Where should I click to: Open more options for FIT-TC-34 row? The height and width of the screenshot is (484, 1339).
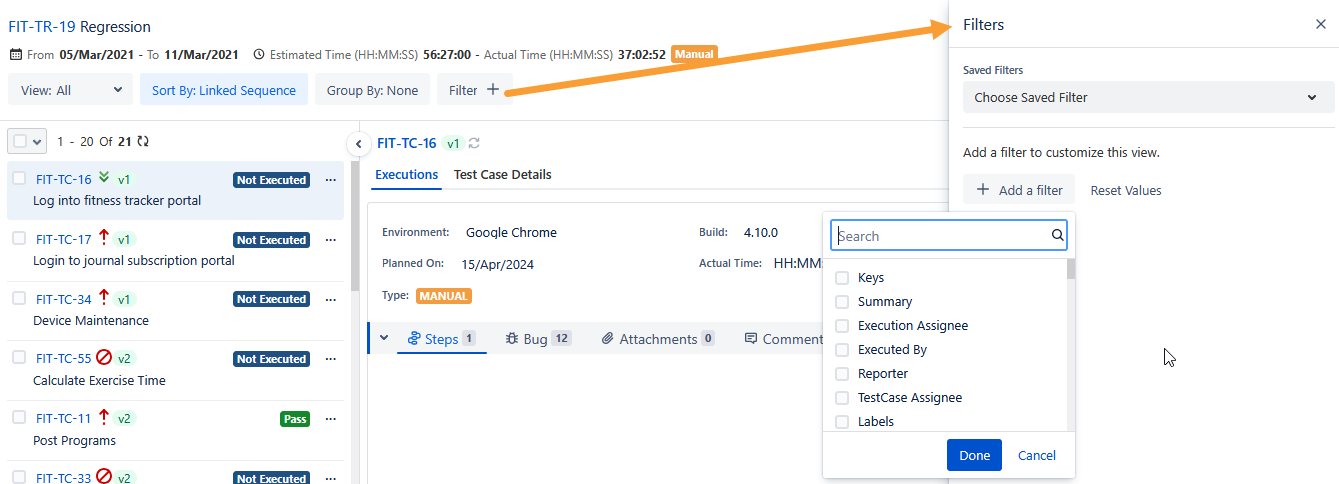pyautogui.click(x=331, y=299)
